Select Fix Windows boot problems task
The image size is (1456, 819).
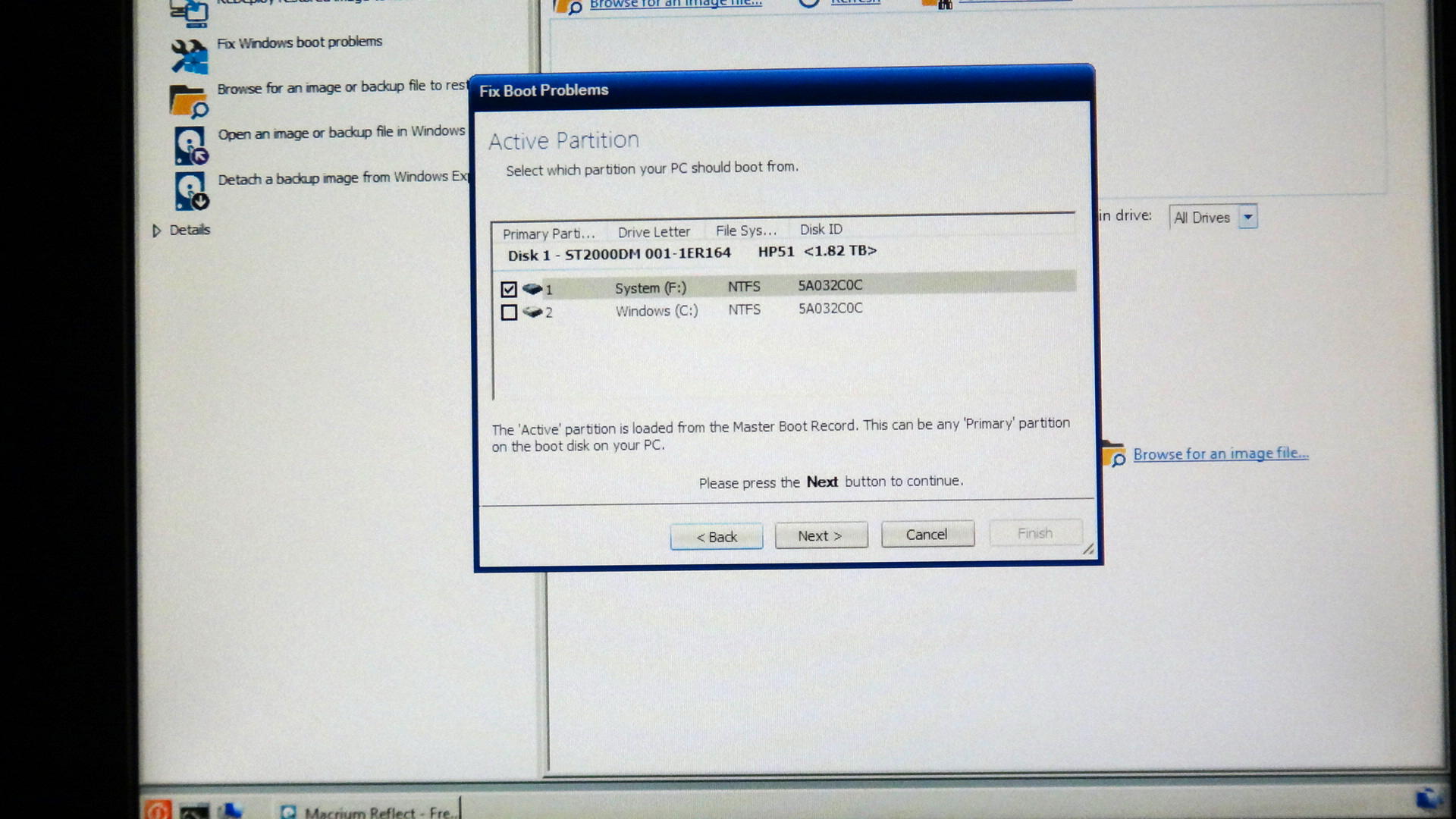(x=300, y=42)
